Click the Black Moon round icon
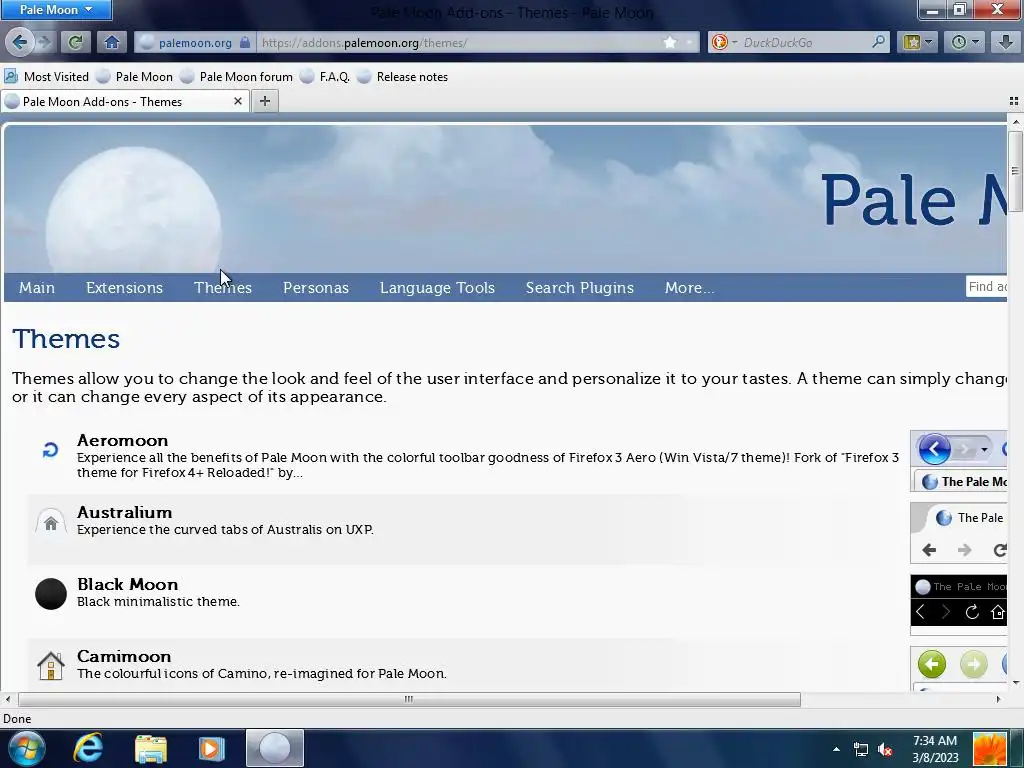Image resolution: width=1024 pixels, height=768 pixels. click(50, 594)
